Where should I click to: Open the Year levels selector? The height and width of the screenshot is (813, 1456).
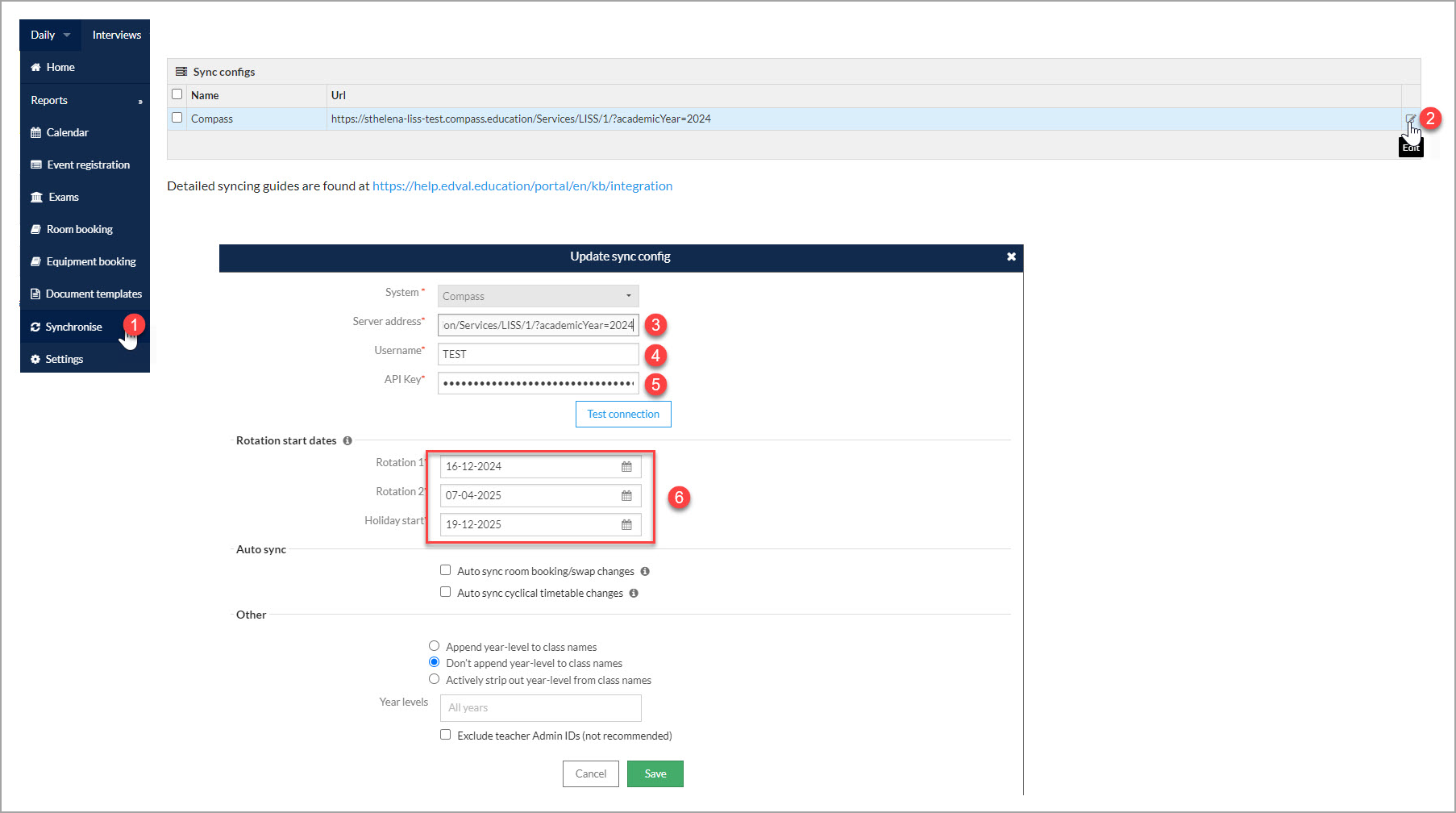coord(541,708)
